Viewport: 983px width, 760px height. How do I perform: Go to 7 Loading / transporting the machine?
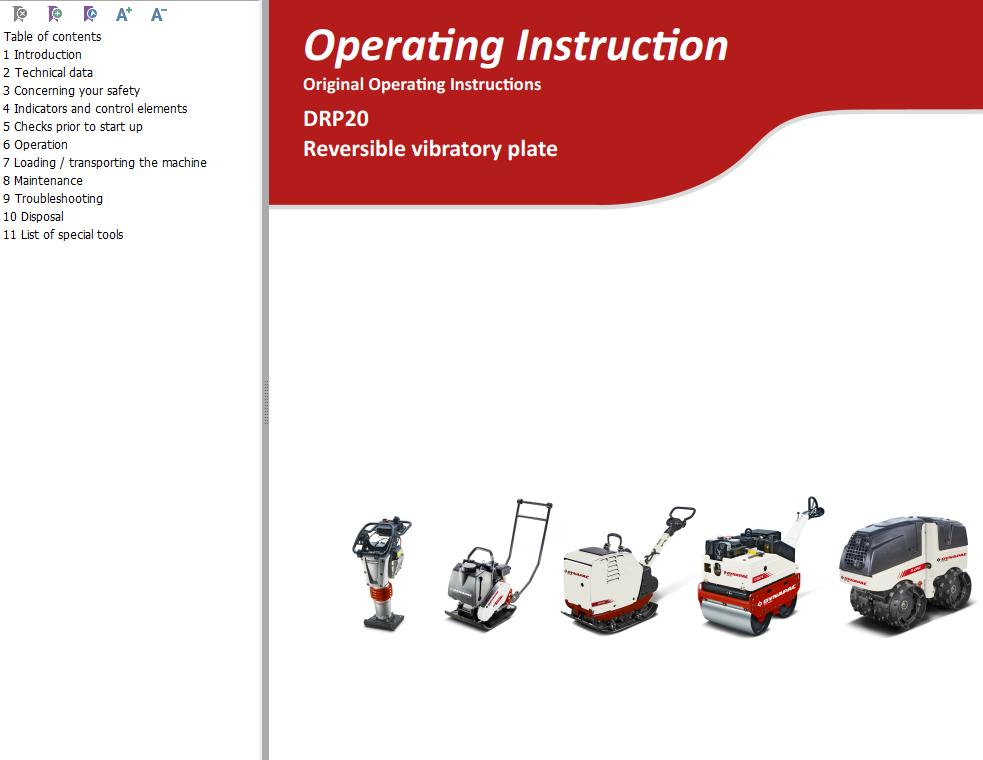pos(105,162)
